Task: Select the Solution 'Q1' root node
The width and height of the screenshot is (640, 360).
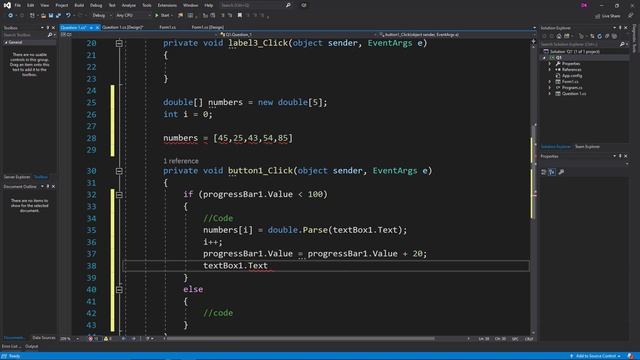Action: [x=575, y=51]
